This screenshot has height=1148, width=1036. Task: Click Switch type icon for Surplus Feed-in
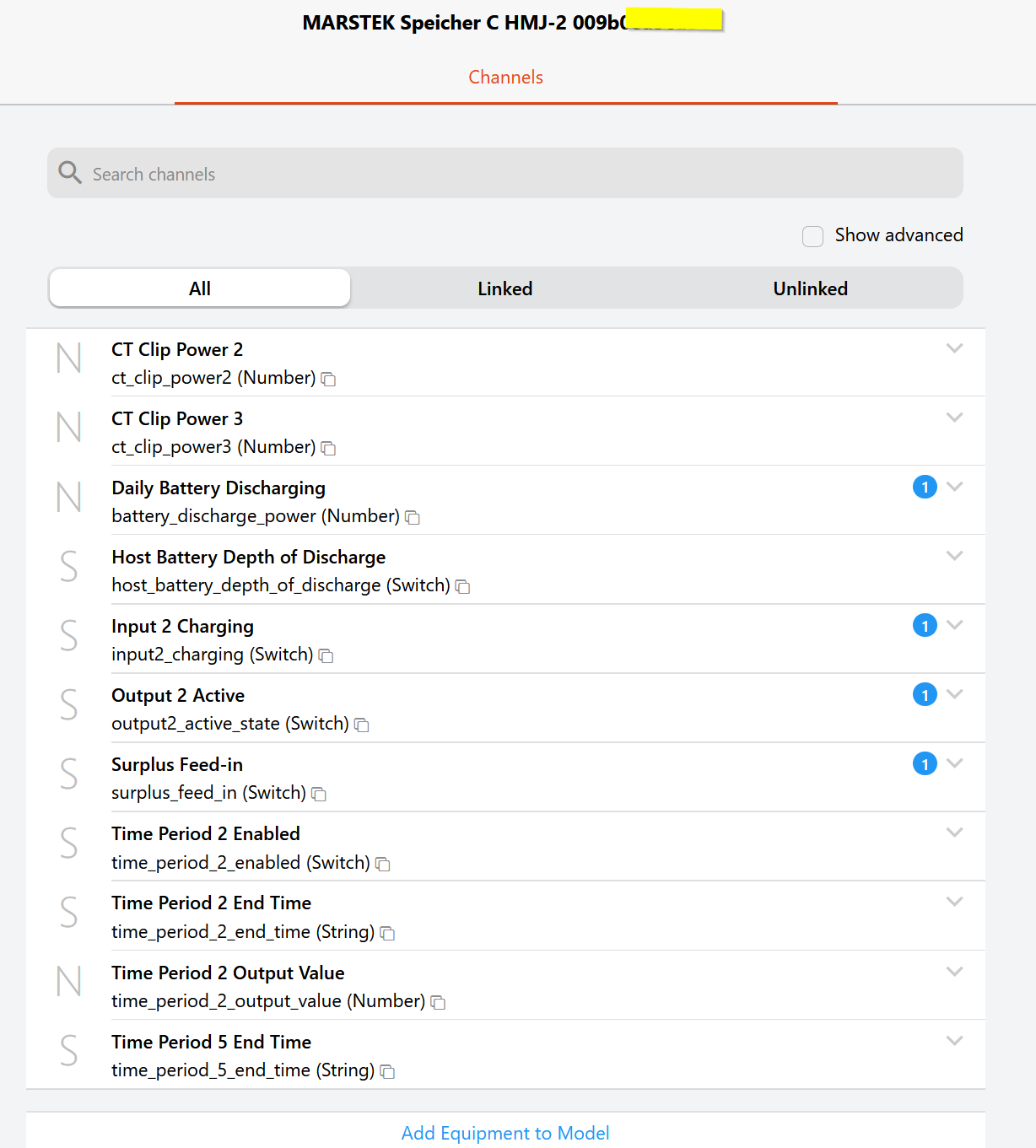click(x=69, y=773)
